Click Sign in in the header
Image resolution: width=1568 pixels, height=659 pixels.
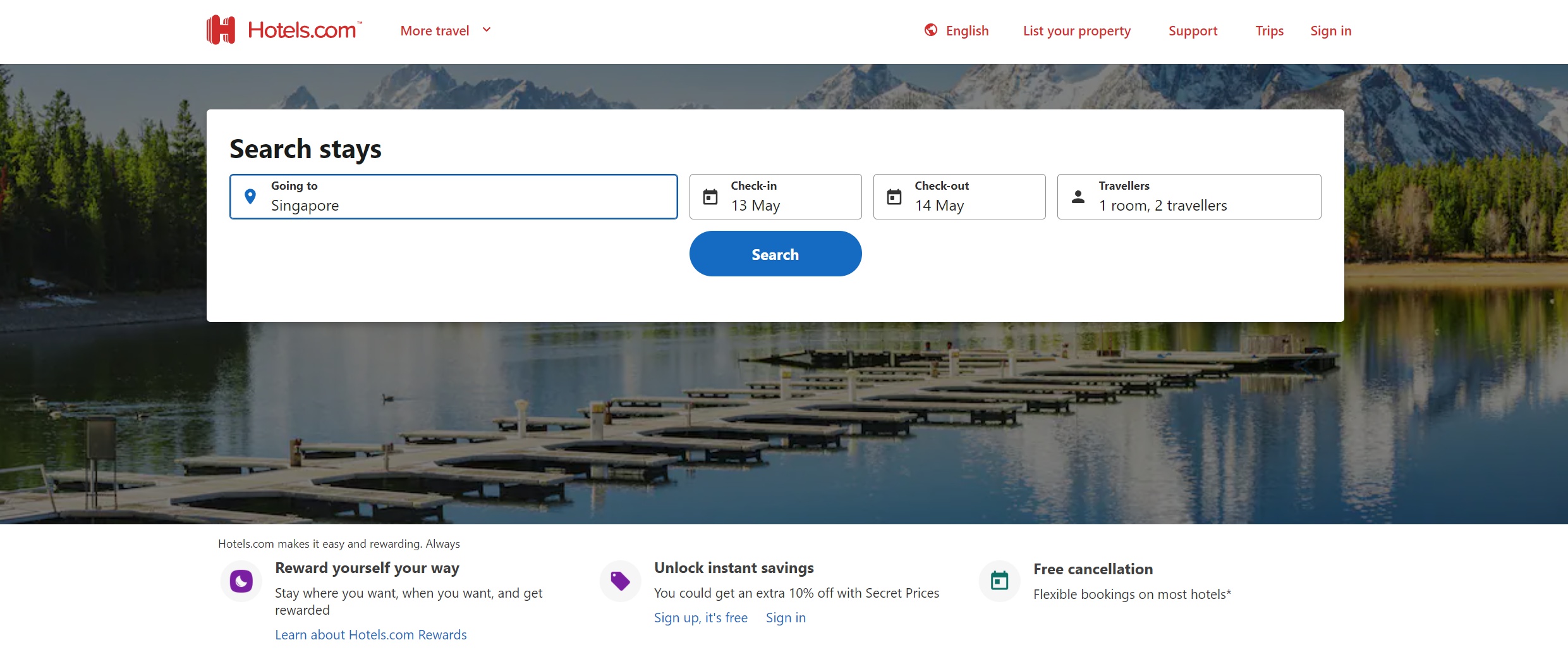point(1331,30)
